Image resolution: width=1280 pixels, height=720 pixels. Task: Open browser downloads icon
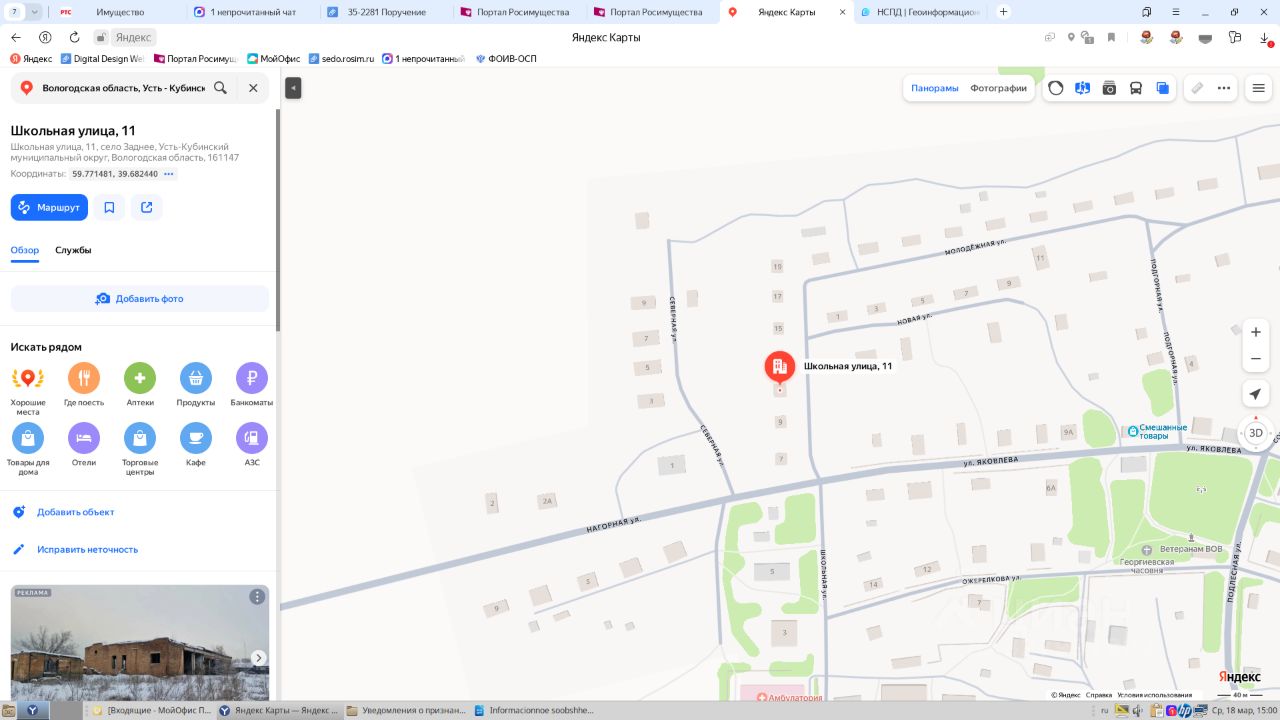(1266, 37)
